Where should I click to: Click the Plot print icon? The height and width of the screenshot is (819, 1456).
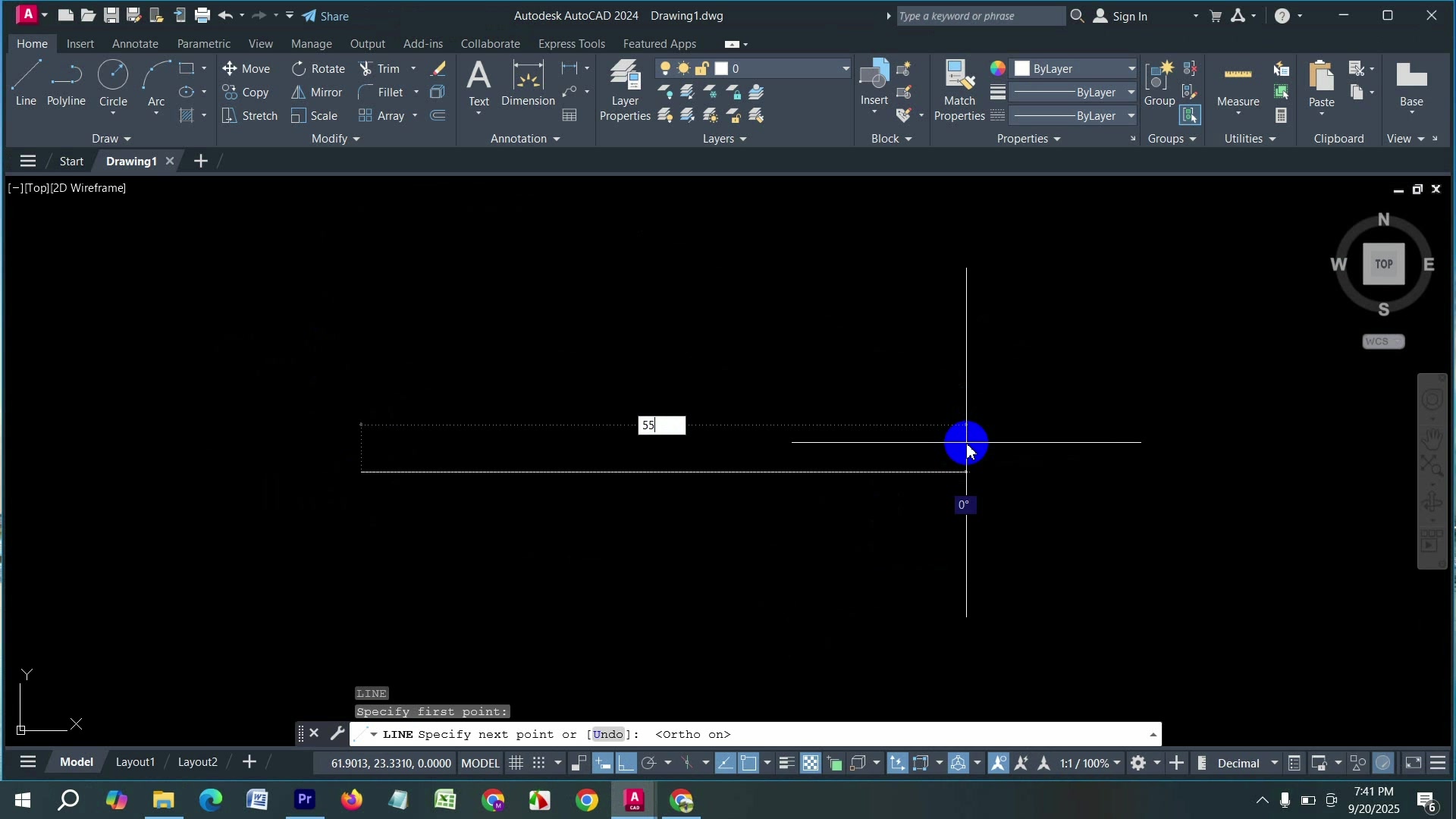[202, 15]
